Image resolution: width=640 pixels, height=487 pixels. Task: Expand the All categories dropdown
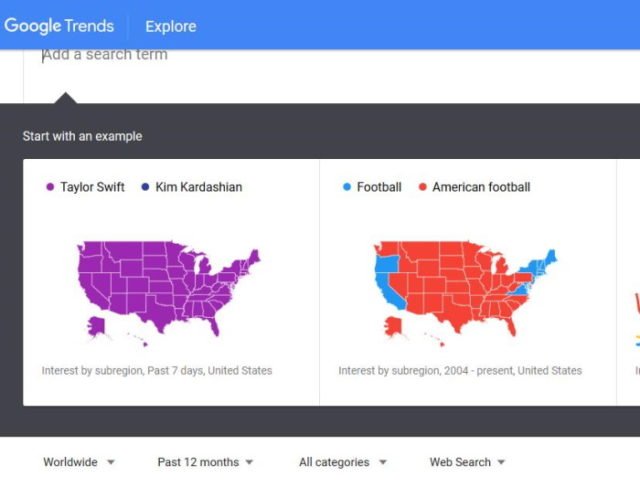[342, 462]
